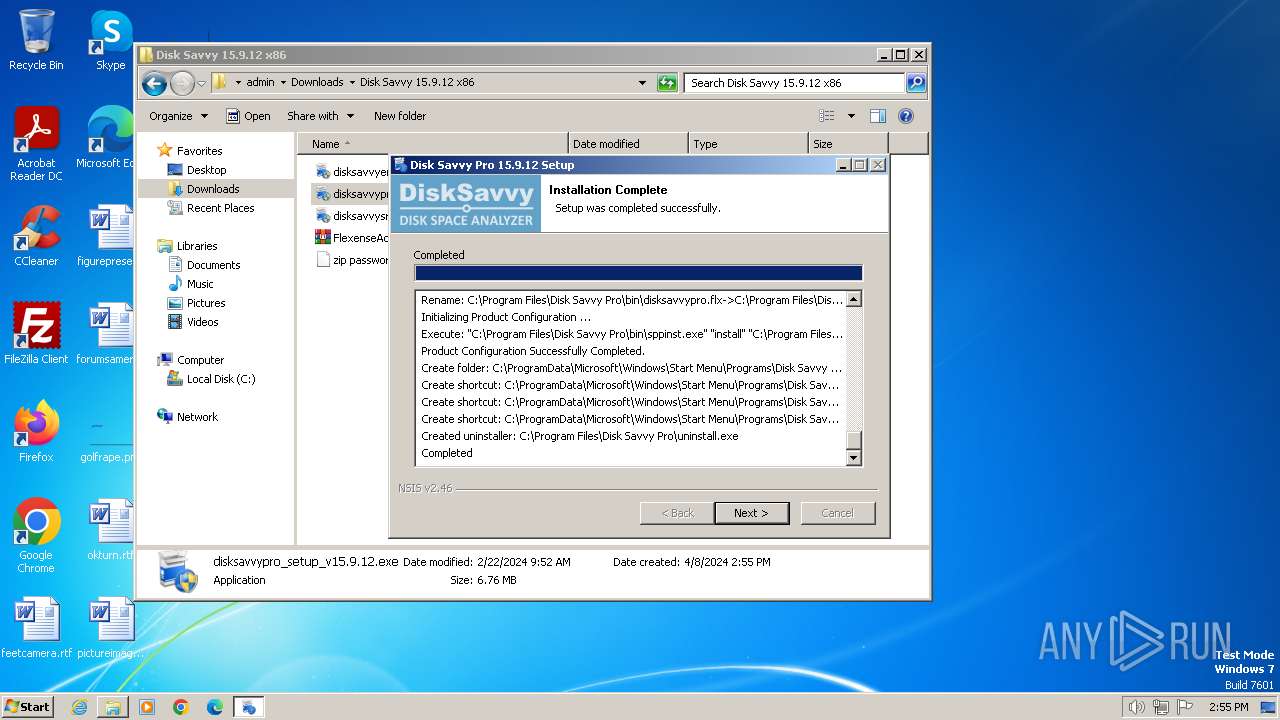Select Pictures library
Image resolution: width=1280 pixels, height=720 pixels.
pos(206,303)
